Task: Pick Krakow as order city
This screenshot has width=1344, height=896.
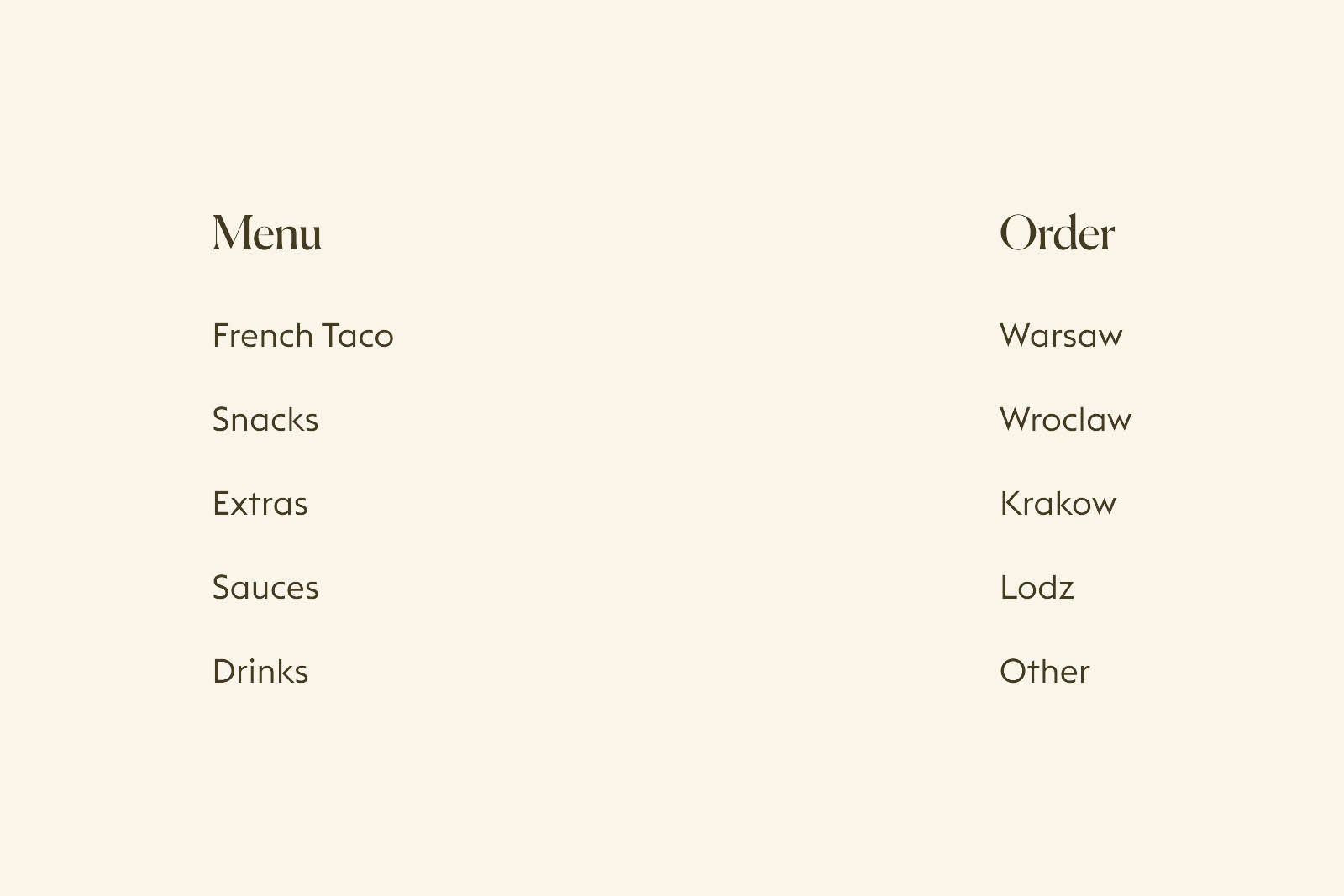Action: click(1058, 504)
